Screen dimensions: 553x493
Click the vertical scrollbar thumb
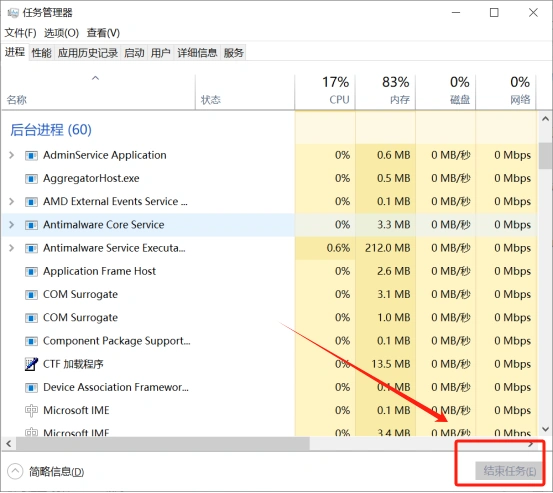(x=545, y=156)
